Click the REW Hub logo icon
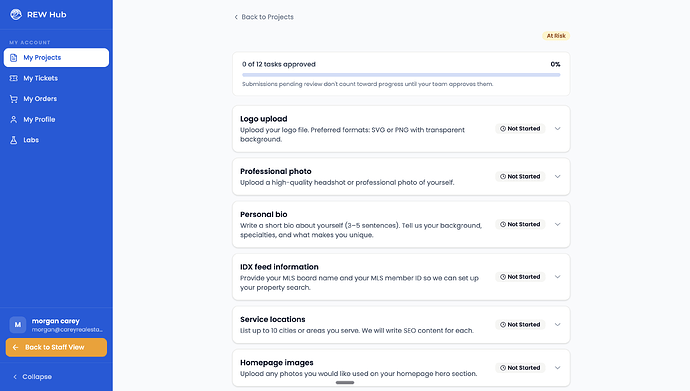This screenshot has height=391, width=690. [x=16, y=15]
